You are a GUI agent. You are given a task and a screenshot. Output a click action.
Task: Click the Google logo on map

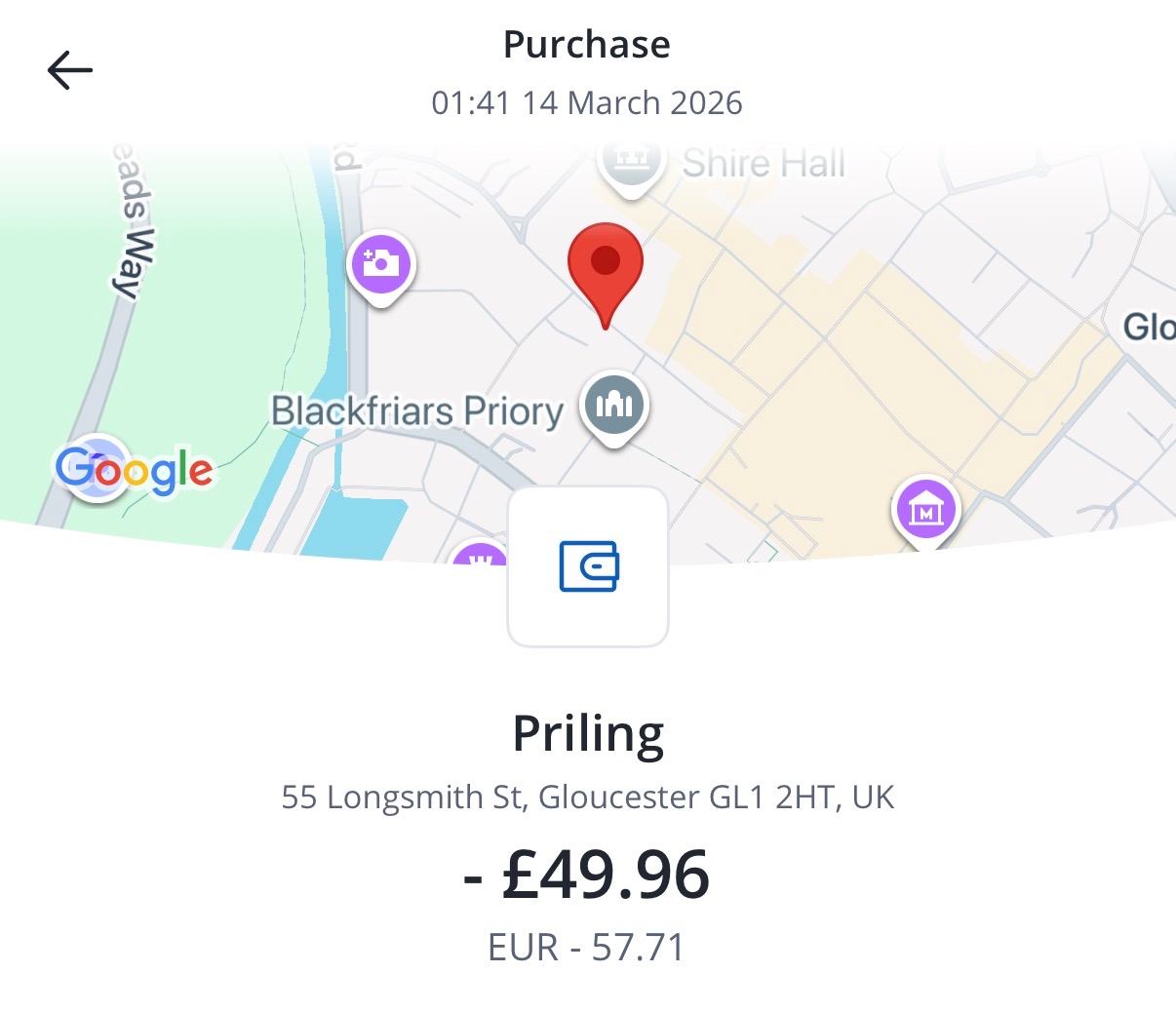pos(134,470)
